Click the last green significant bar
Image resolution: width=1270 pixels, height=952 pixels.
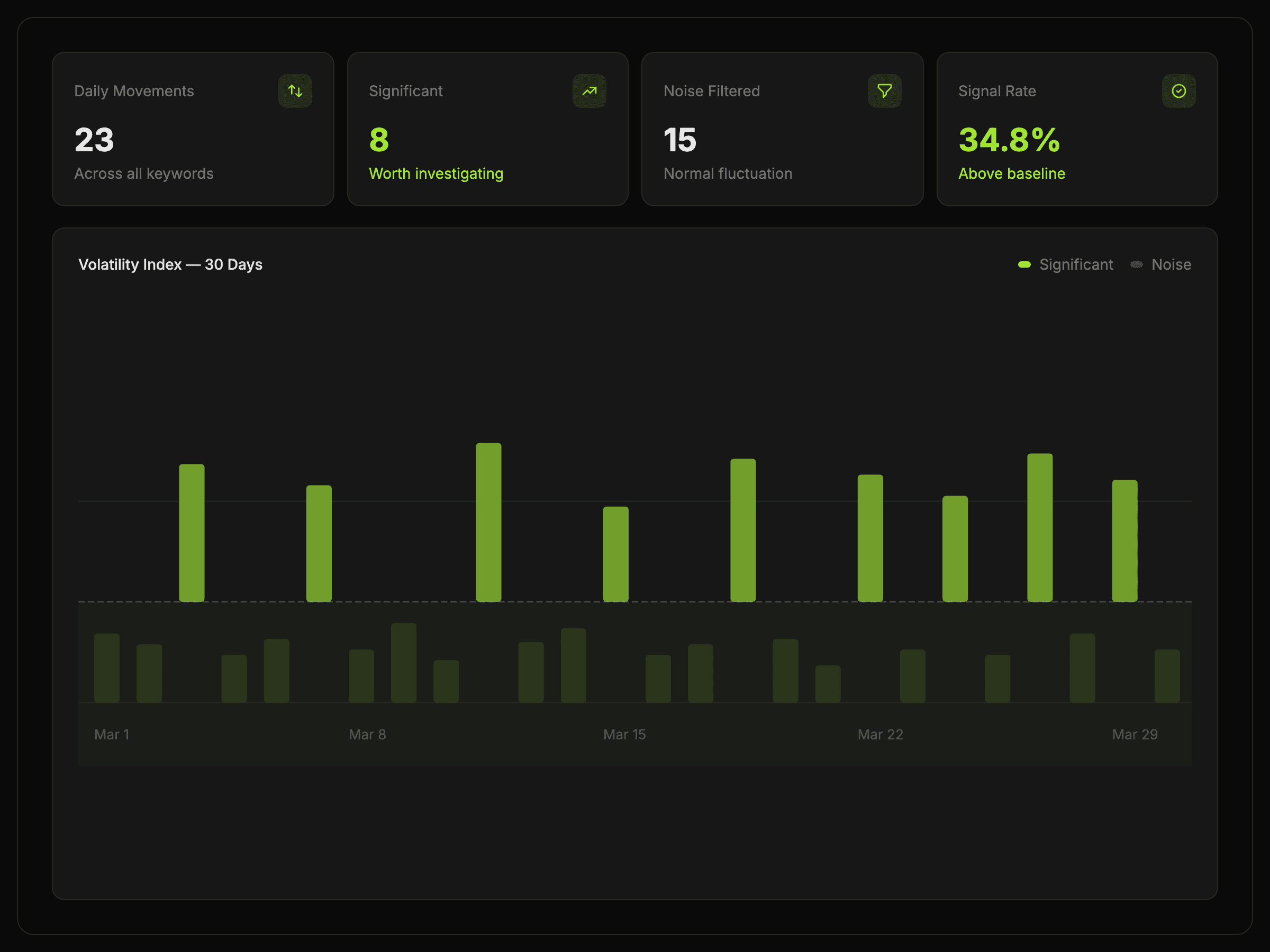click(x=1124, y=541)
